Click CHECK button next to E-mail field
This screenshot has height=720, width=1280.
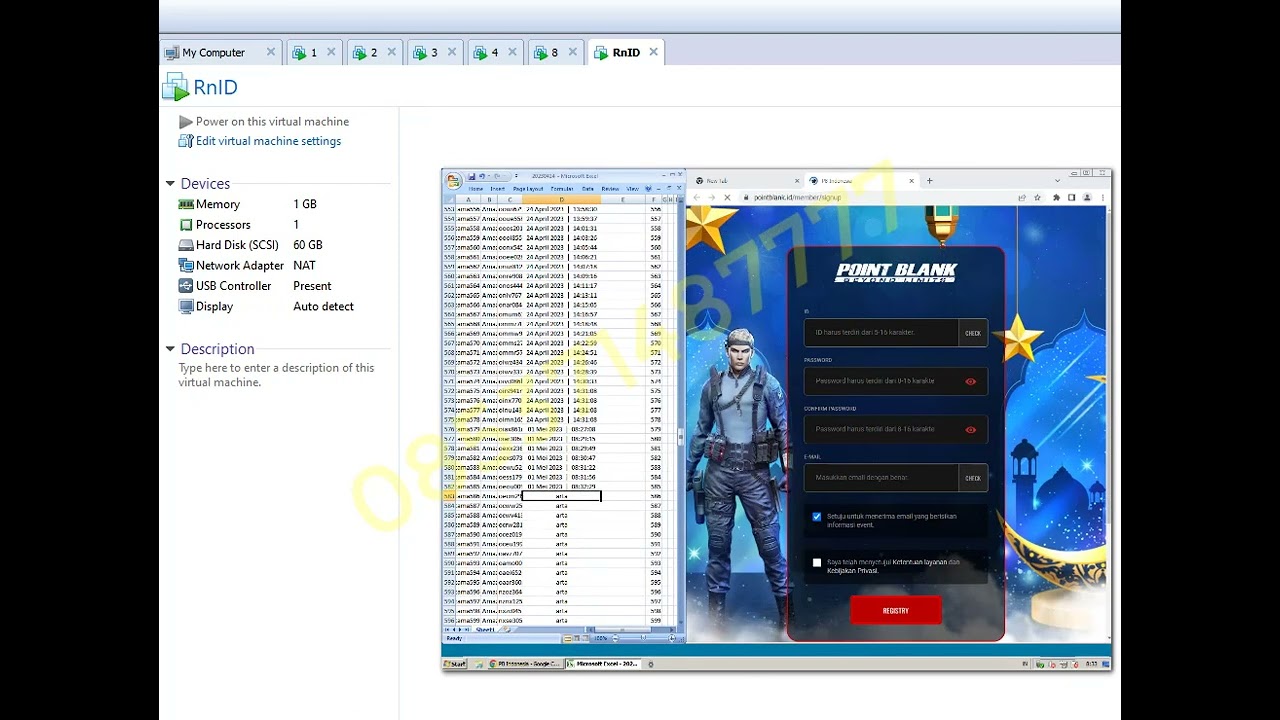973,478
